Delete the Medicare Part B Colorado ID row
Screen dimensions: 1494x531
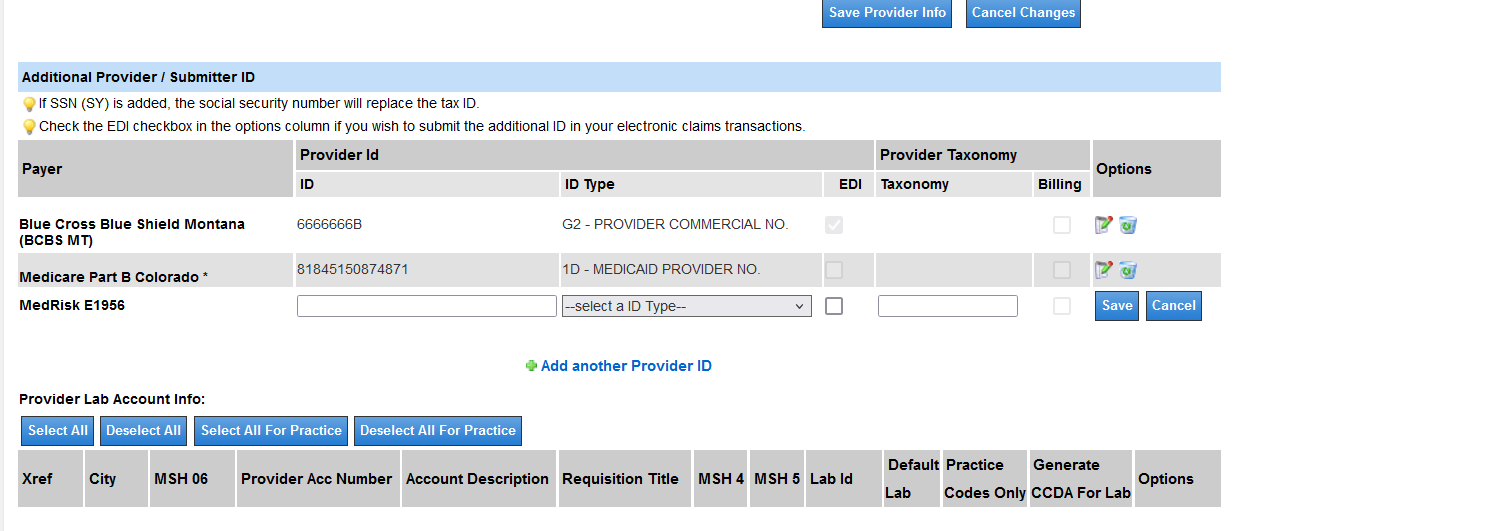click(1128, 270)
